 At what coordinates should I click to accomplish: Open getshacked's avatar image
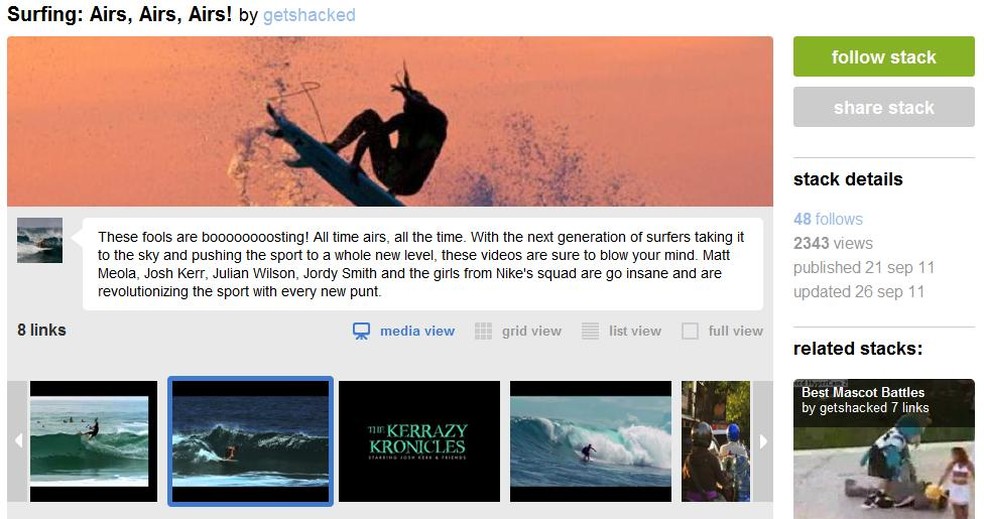coord(40,240)
